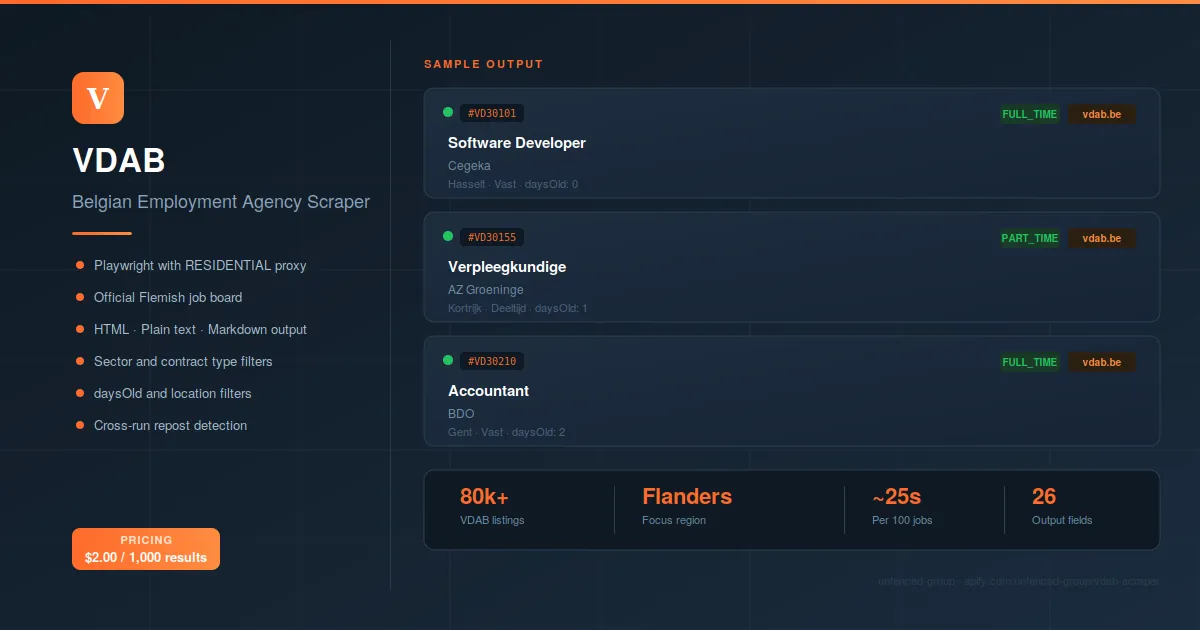
Task: Select the #VD30101 job ID tag
Action: click(492, 114)
